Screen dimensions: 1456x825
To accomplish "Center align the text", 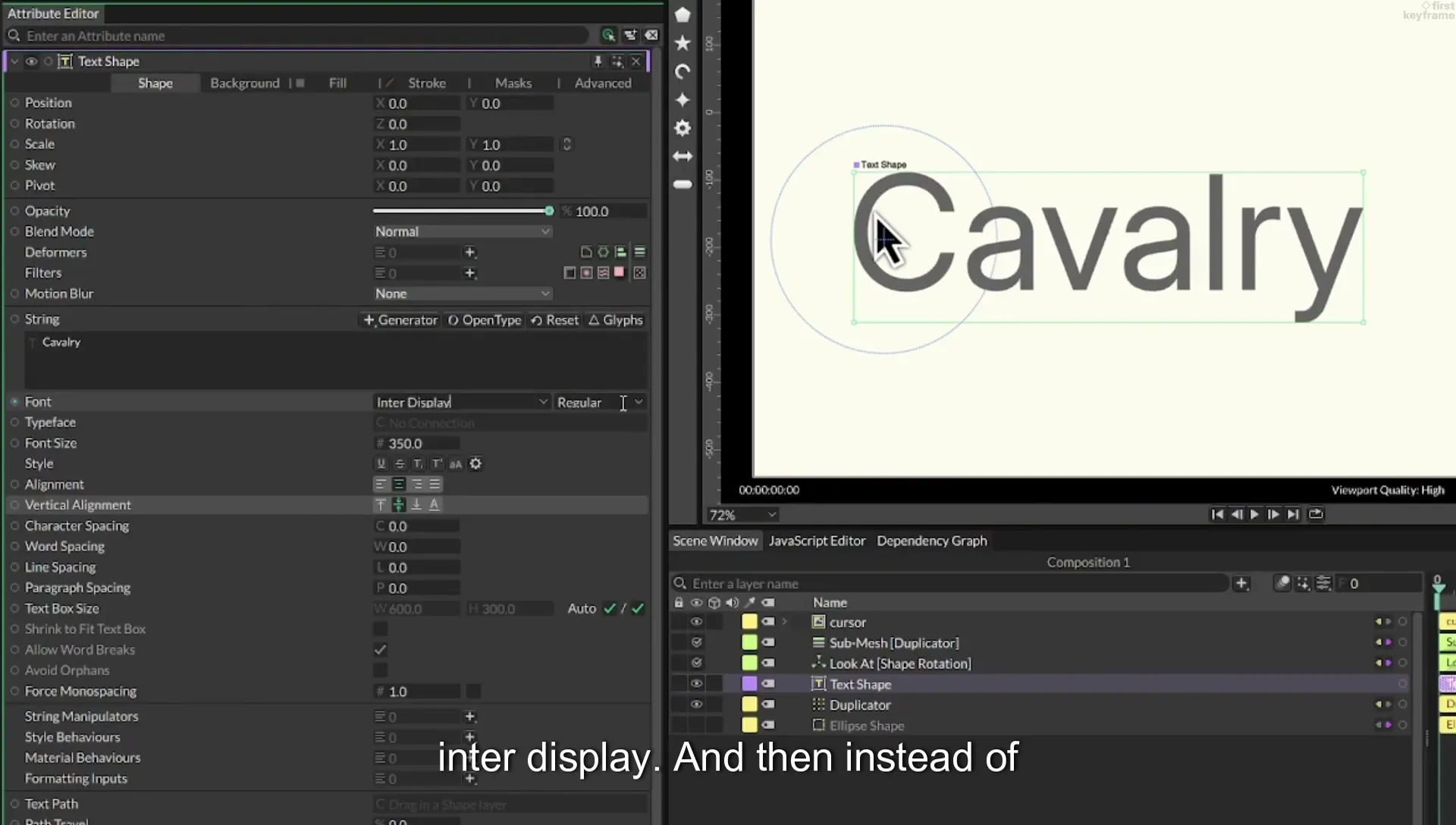I will click(399, 484).
